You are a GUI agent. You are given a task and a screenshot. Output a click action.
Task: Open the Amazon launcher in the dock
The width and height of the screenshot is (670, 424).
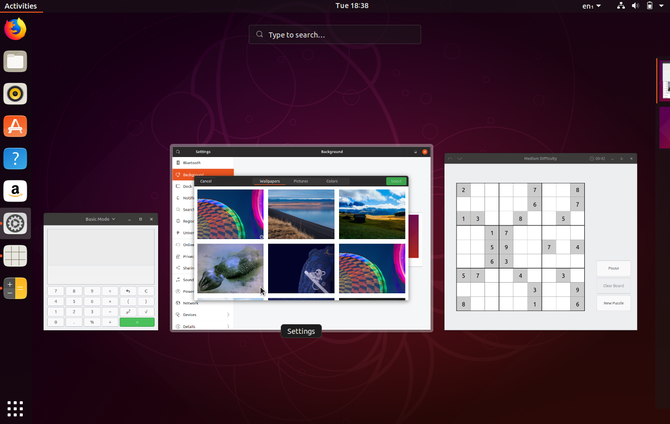(15, 191)
